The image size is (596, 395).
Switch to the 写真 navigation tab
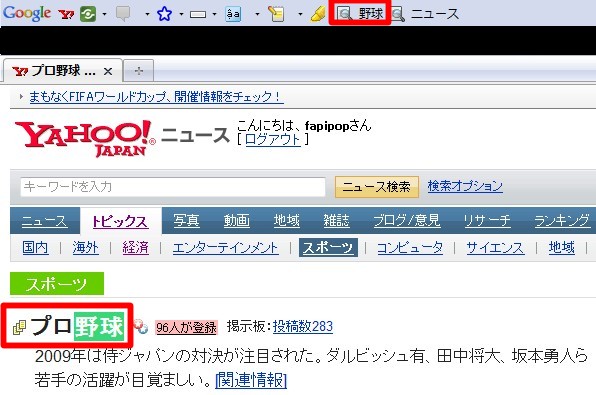pos(186,221)
